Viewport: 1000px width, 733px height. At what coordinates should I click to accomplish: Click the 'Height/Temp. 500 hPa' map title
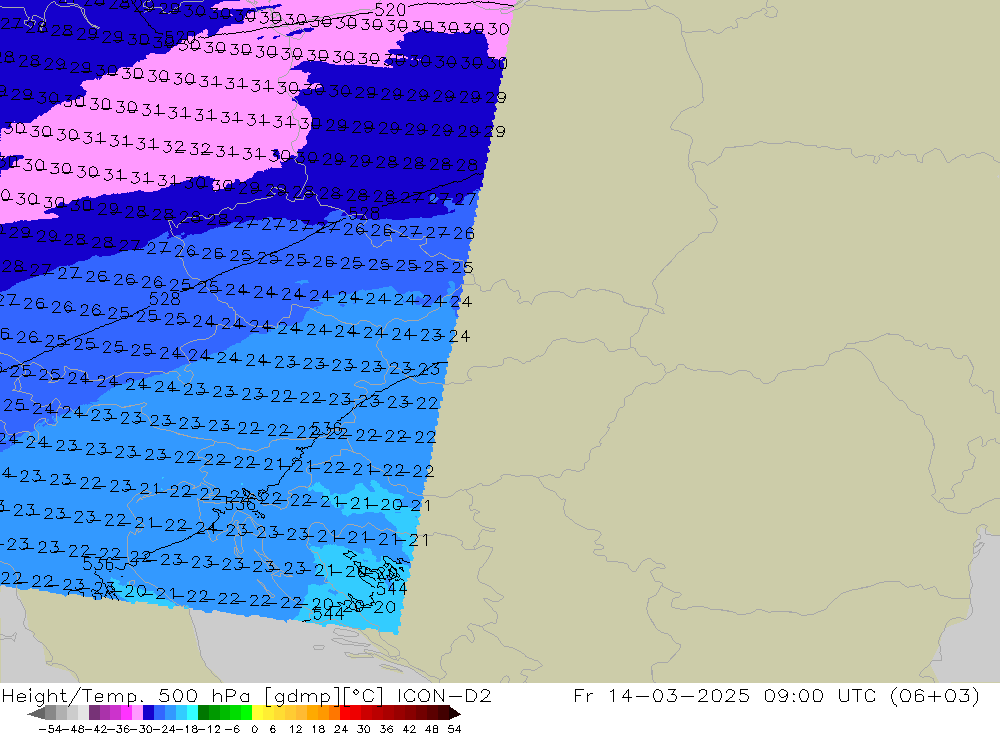tap(128, 695)
